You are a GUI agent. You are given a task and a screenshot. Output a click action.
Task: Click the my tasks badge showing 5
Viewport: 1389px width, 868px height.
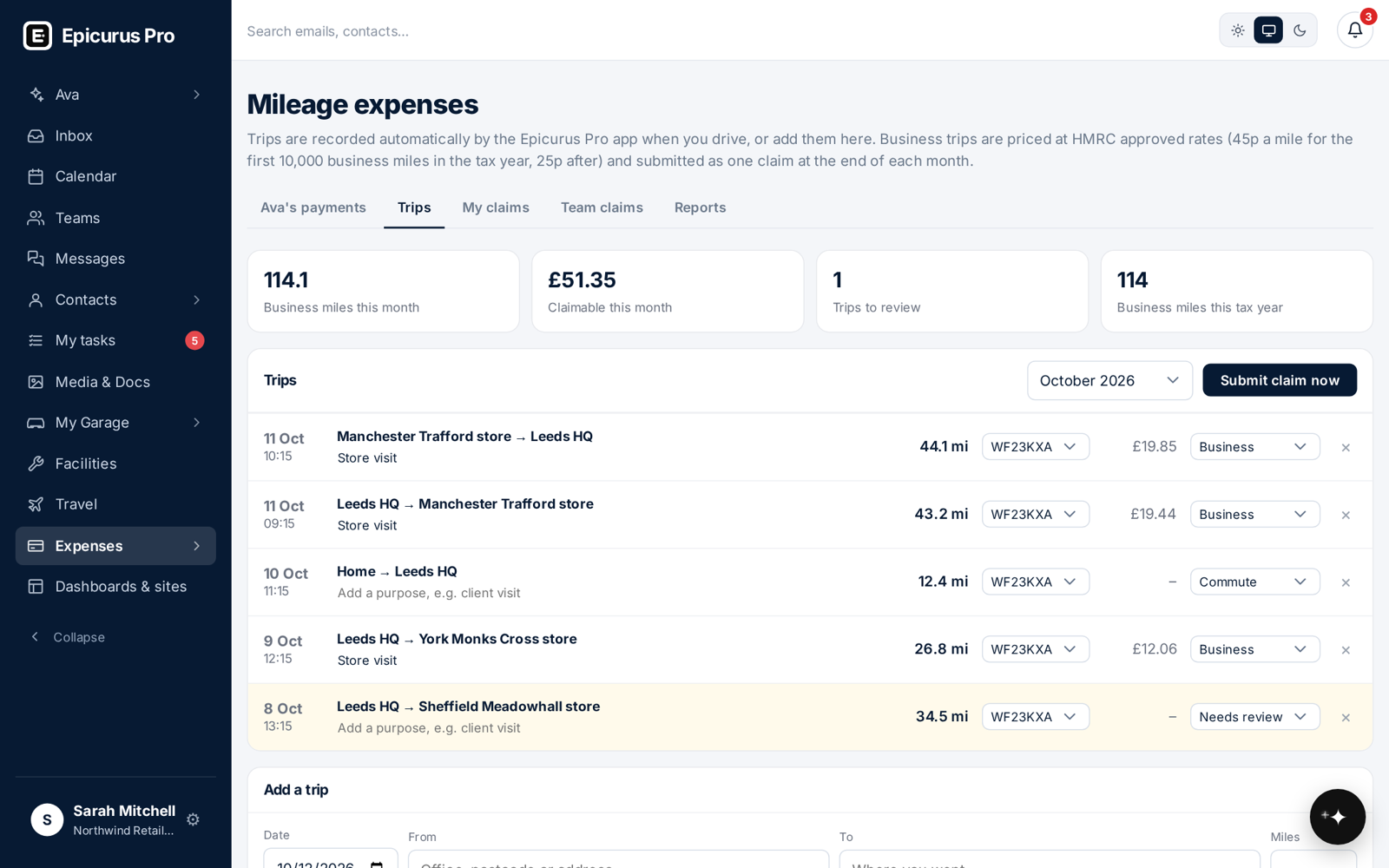coord(194,340)
